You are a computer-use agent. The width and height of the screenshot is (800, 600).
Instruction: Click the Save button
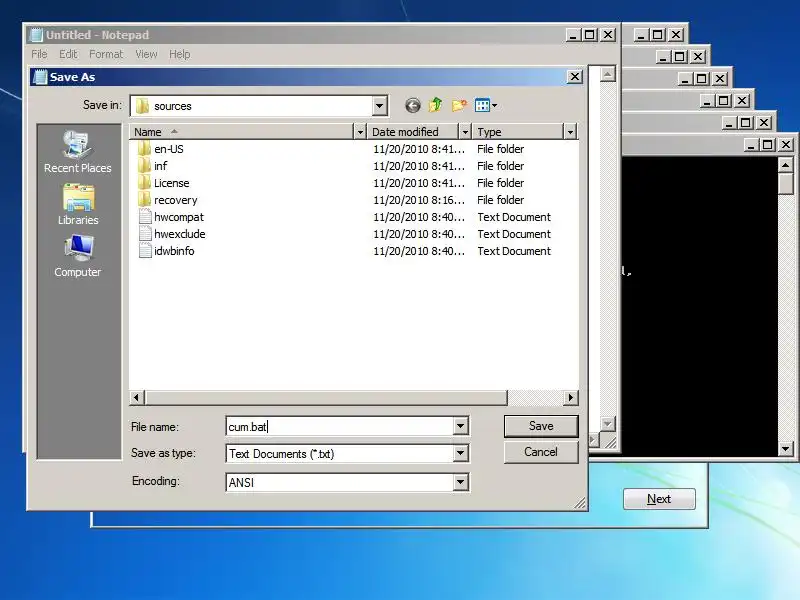[541, 426]
